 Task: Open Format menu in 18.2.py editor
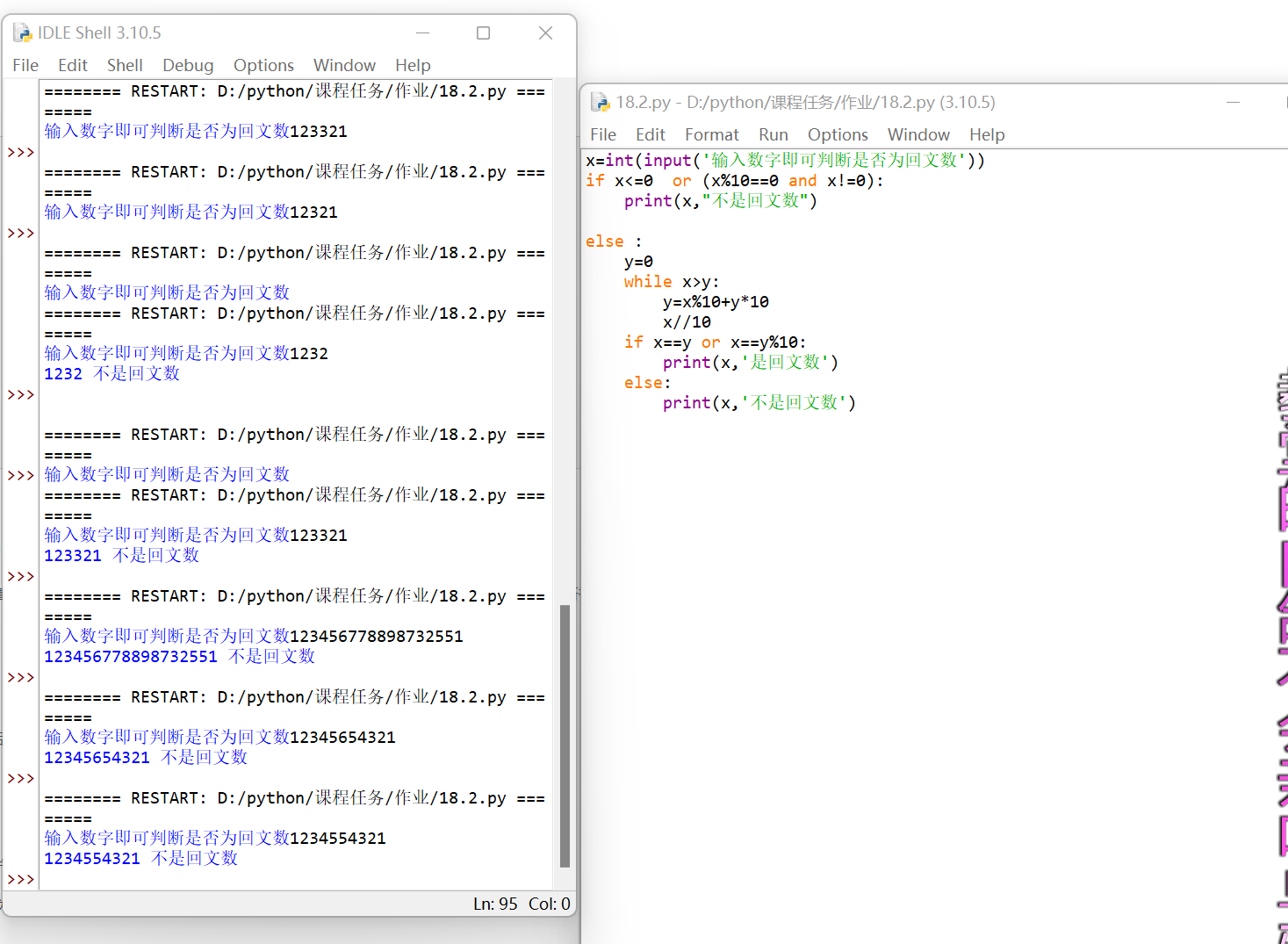click(712, 134)
